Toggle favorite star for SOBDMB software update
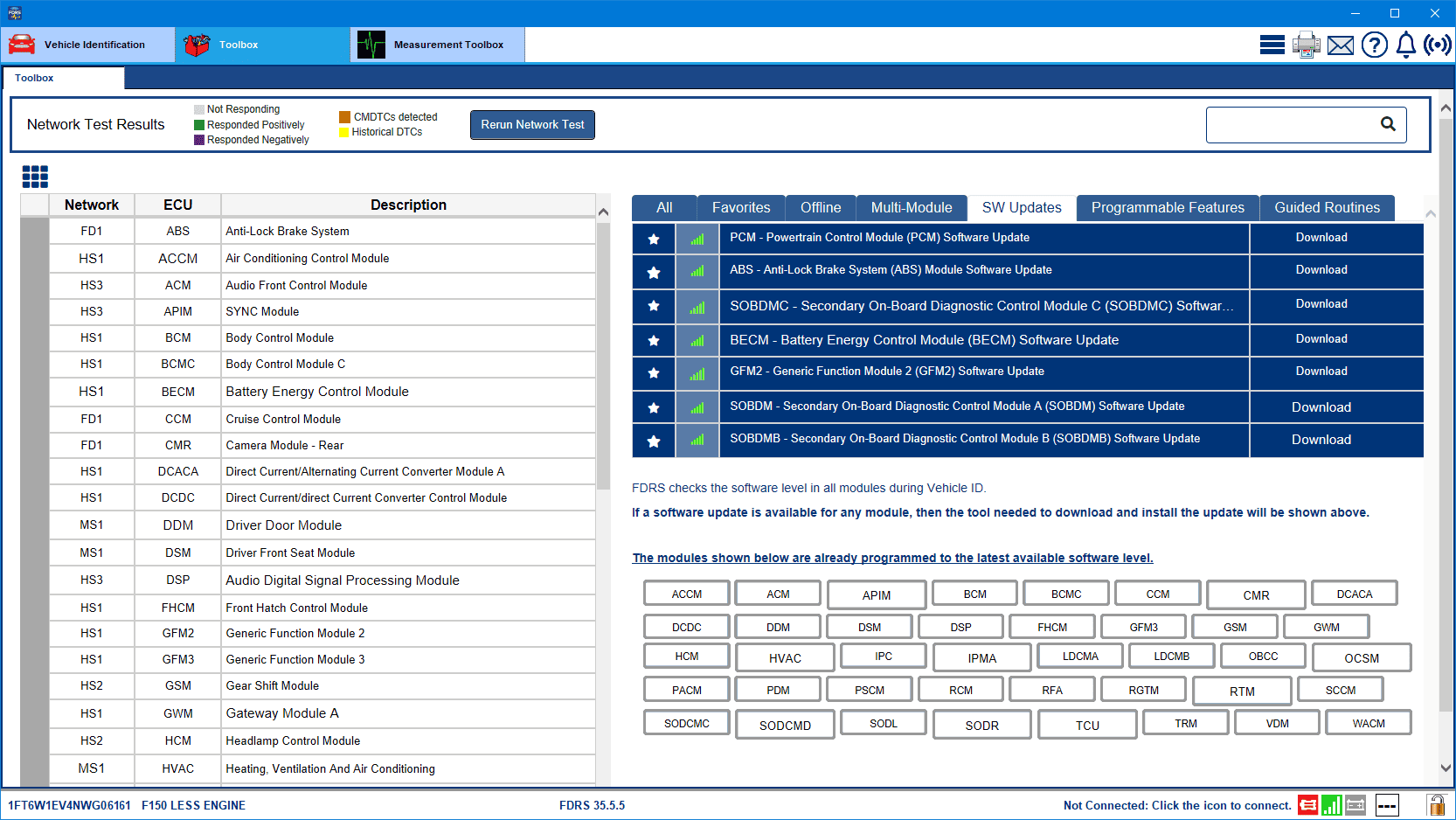The height and width of the screenshot is (820, 1456). (x=653, y=441)
